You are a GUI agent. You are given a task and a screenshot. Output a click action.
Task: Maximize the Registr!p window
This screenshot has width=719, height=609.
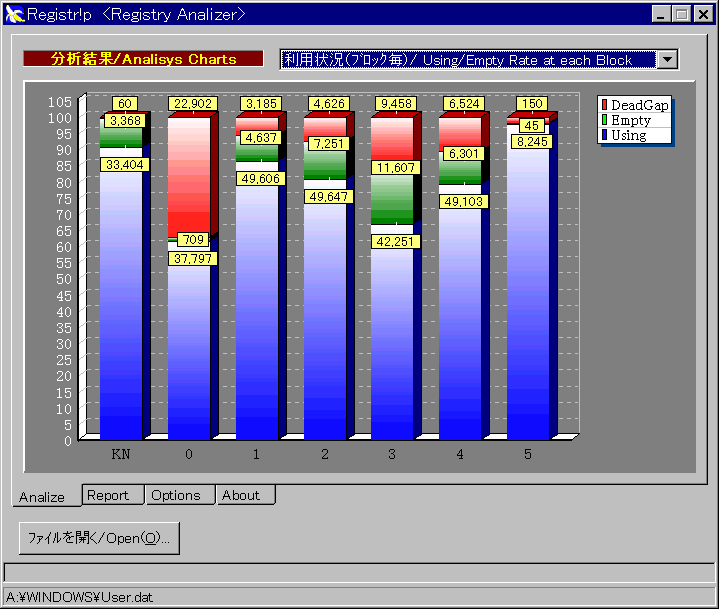click(681, 14)
